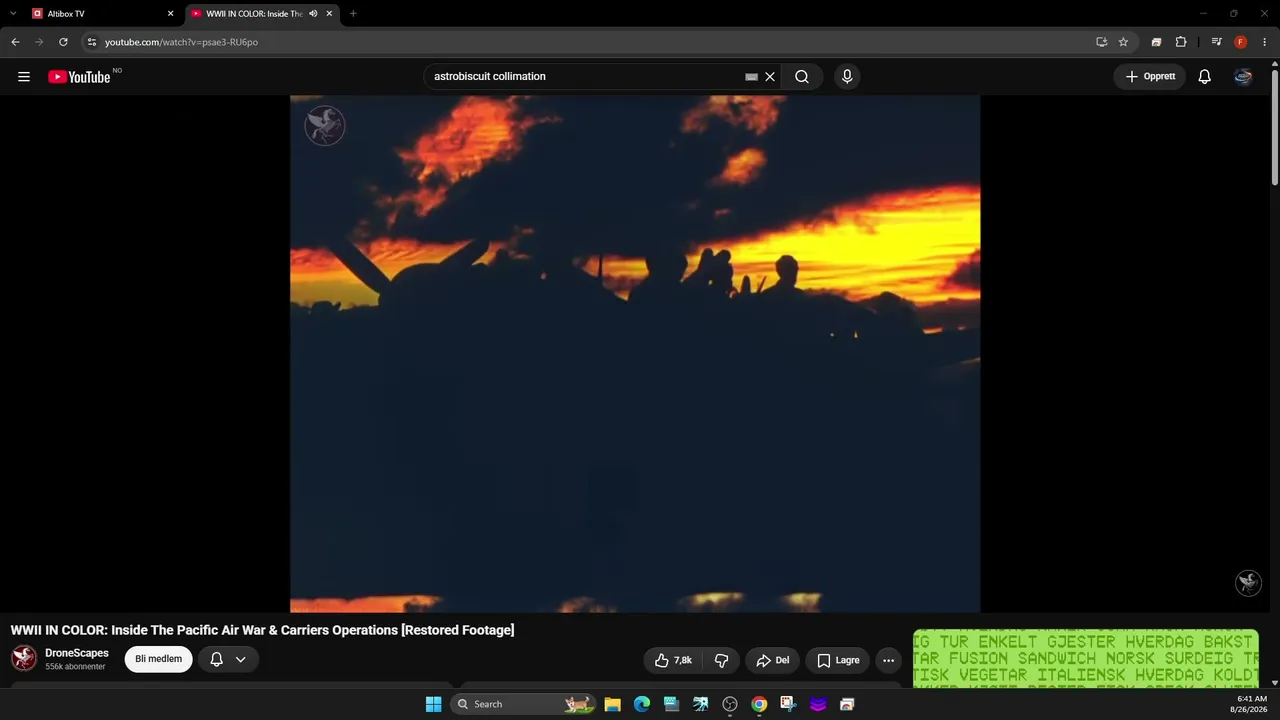Image resolution: width=1280 pixels, height=720 pixels.
Task: Clear the YouTube search query
Action: coord(770,77)
